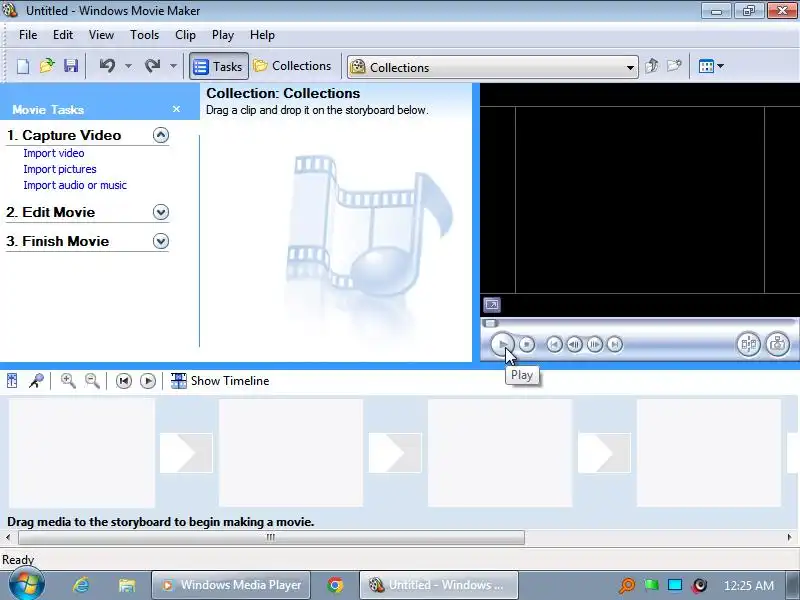Screen dimensions: 800x600
Task: Zoom out on the timeline
Action: pos(92,381)
